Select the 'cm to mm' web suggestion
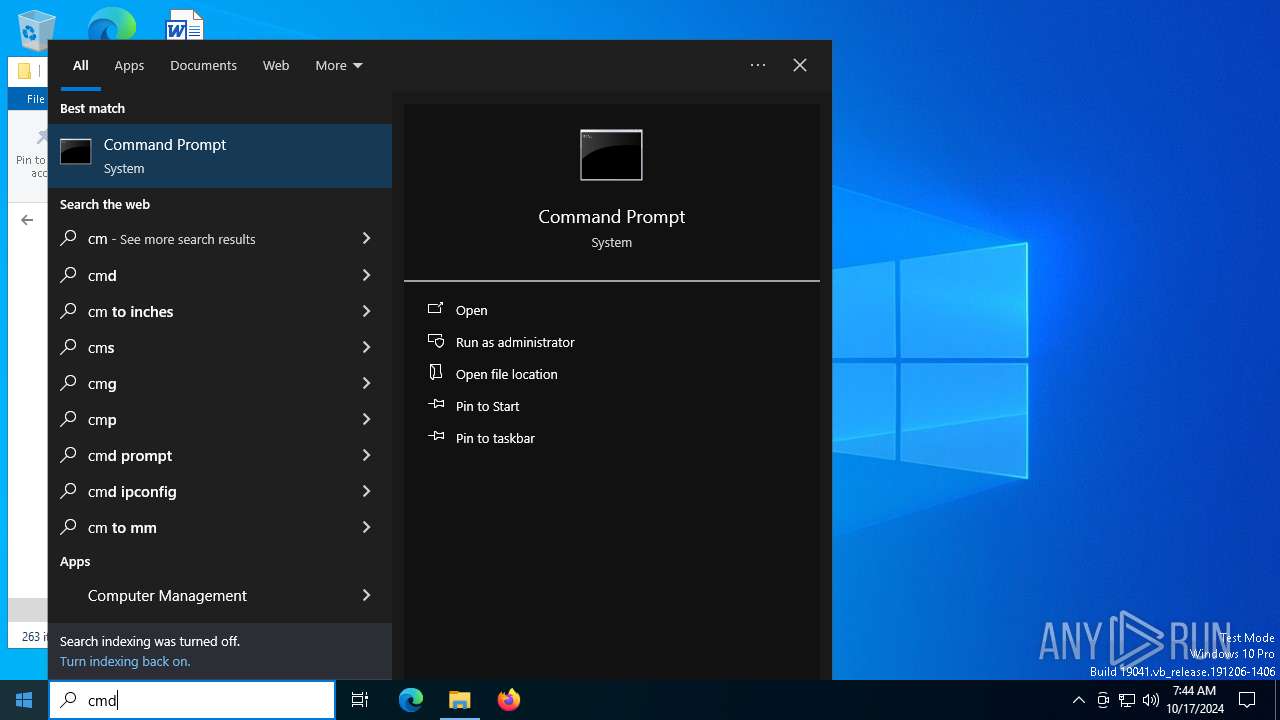This screenshot has height=720, width=1280. pos(220,527)
